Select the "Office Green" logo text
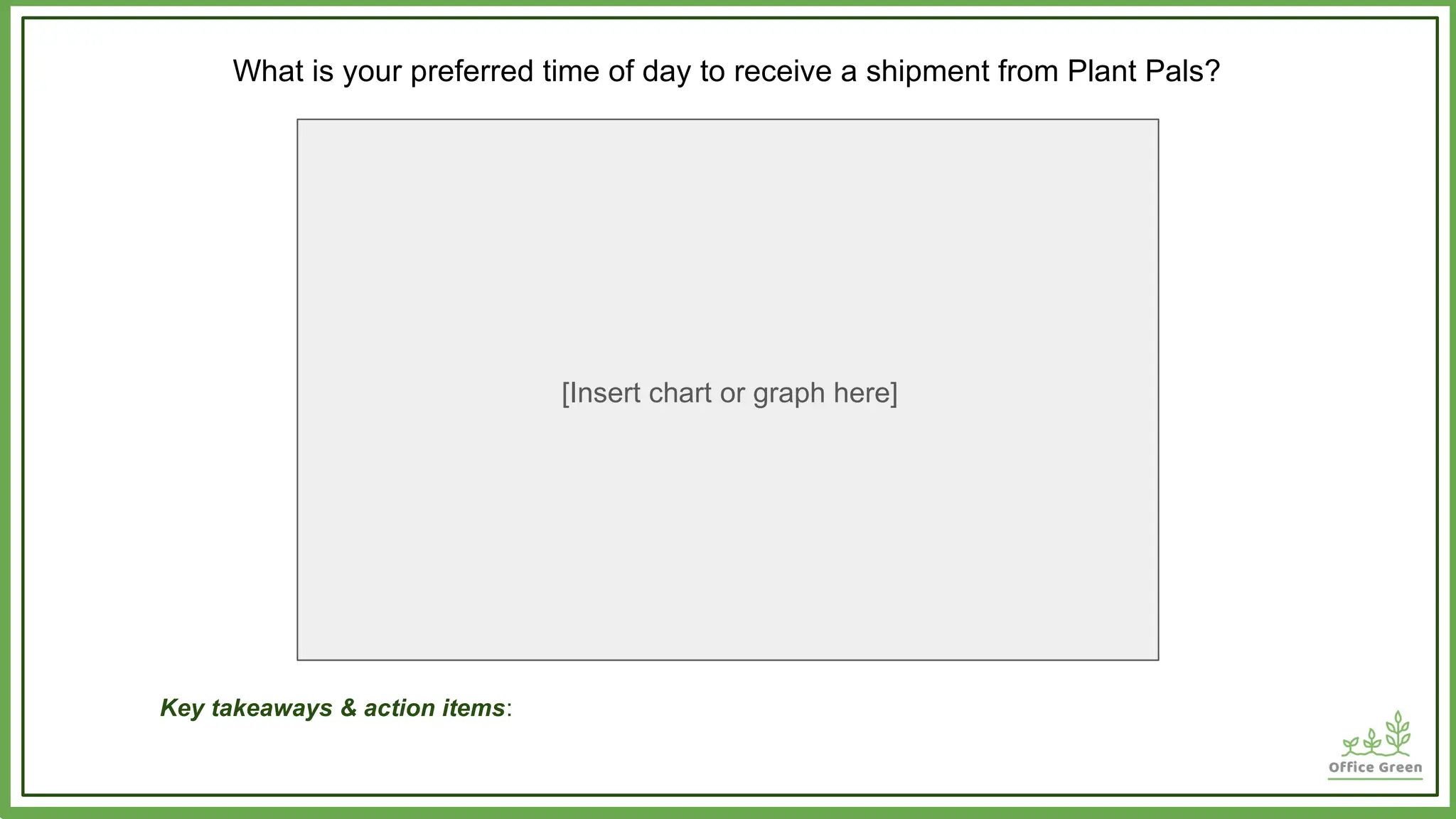1456x819 pixels. (1375, 767)
